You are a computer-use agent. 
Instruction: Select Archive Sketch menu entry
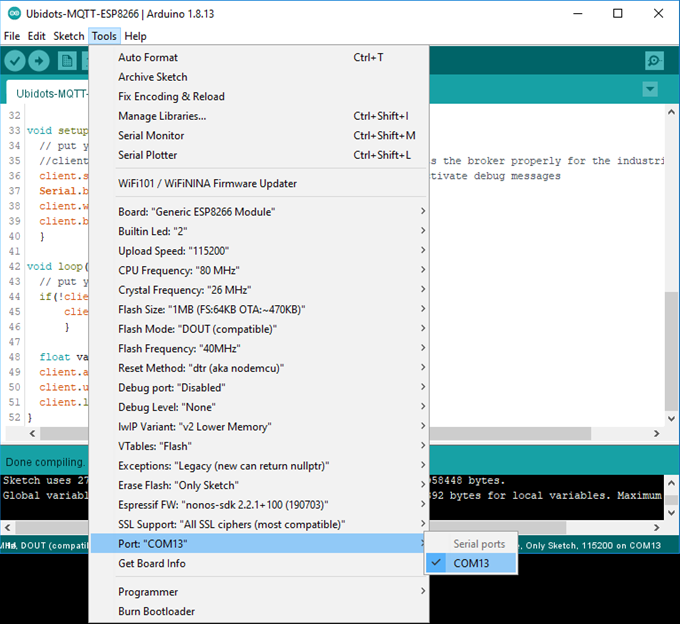click(x=259, y=77)
